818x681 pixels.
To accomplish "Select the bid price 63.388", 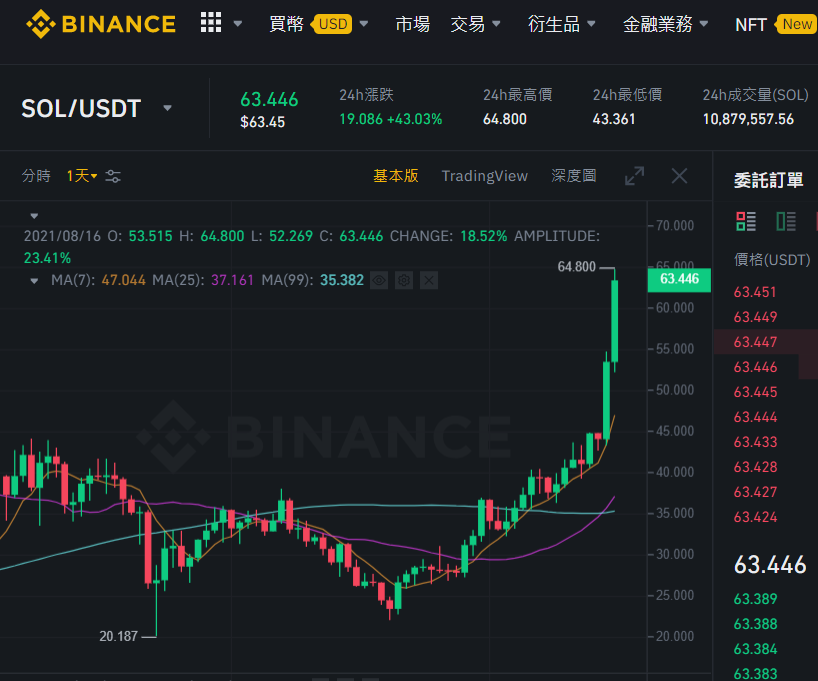I will point(755,624).
